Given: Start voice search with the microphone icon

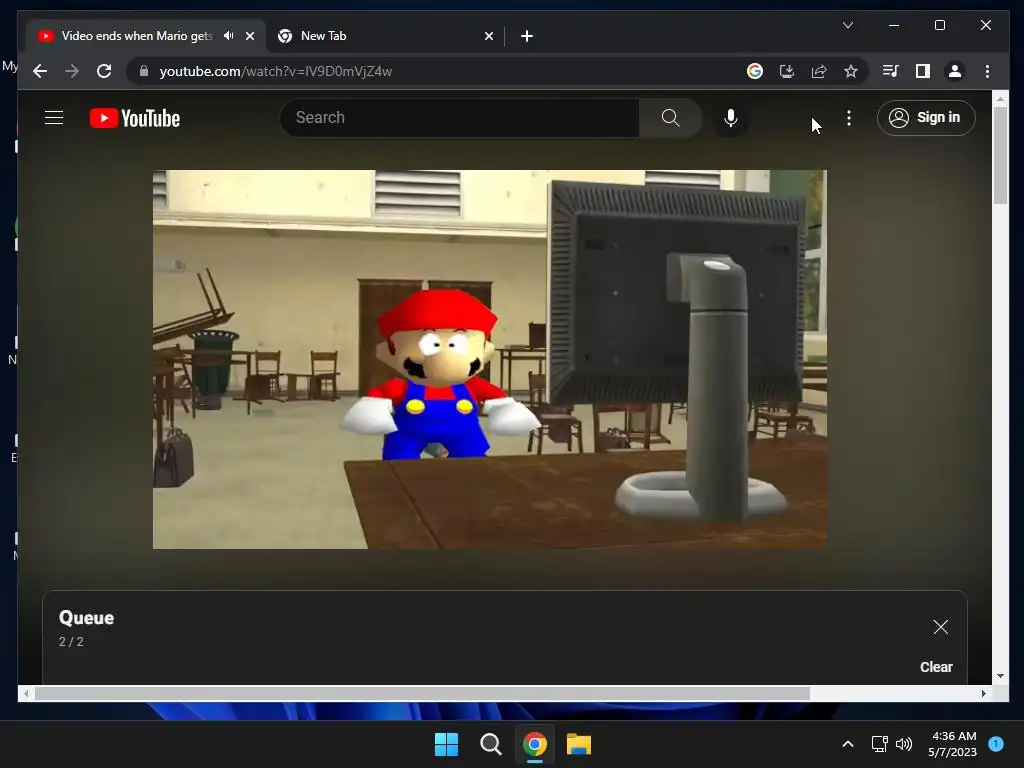Looking at the screenshot, I should tap(731, 118).
